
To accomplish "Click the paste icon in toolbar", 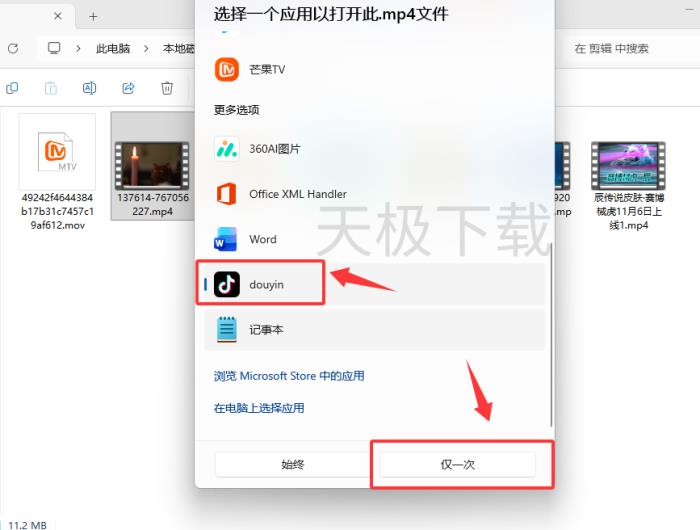I will click(50, 88).
